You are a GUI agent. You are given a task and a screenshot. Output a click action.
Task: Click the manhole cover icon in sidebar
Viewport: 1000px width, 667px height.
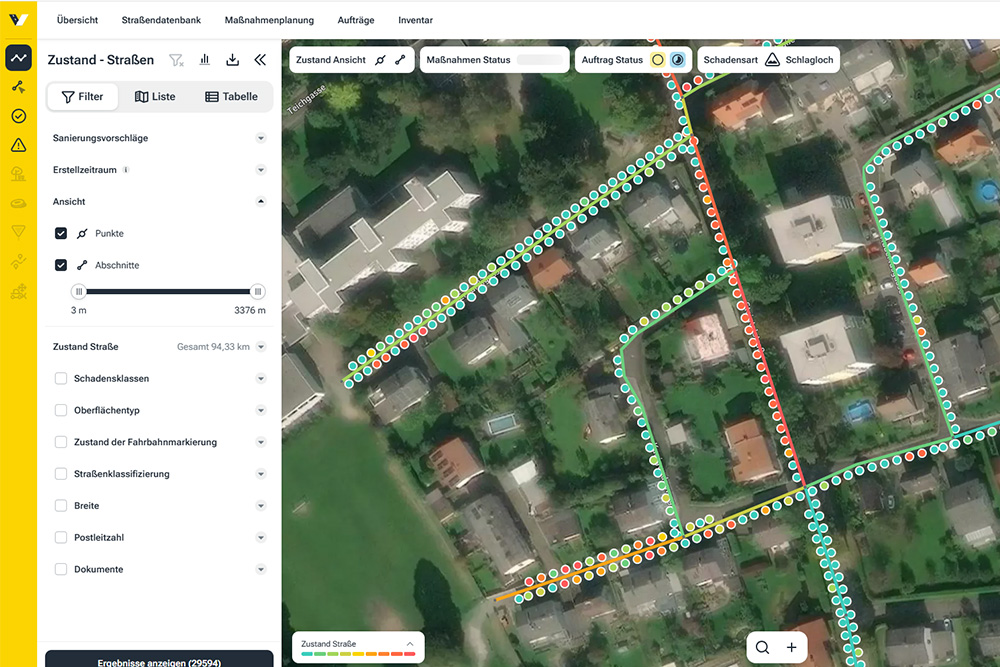click(x=18, y=203)
